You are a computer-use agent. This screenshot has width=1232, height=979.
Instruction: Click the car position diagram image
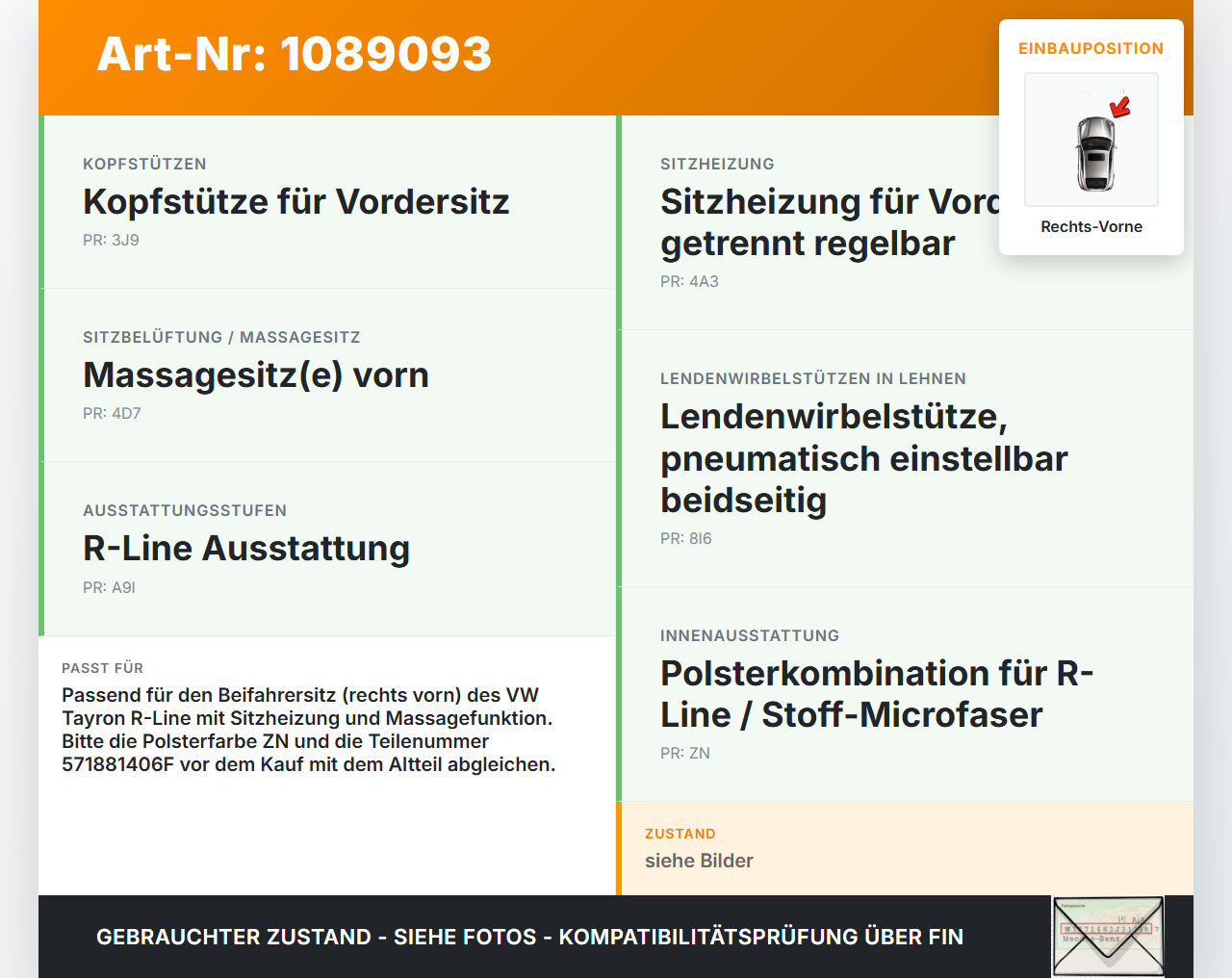pyautogui.click(x=1091, y=140)
